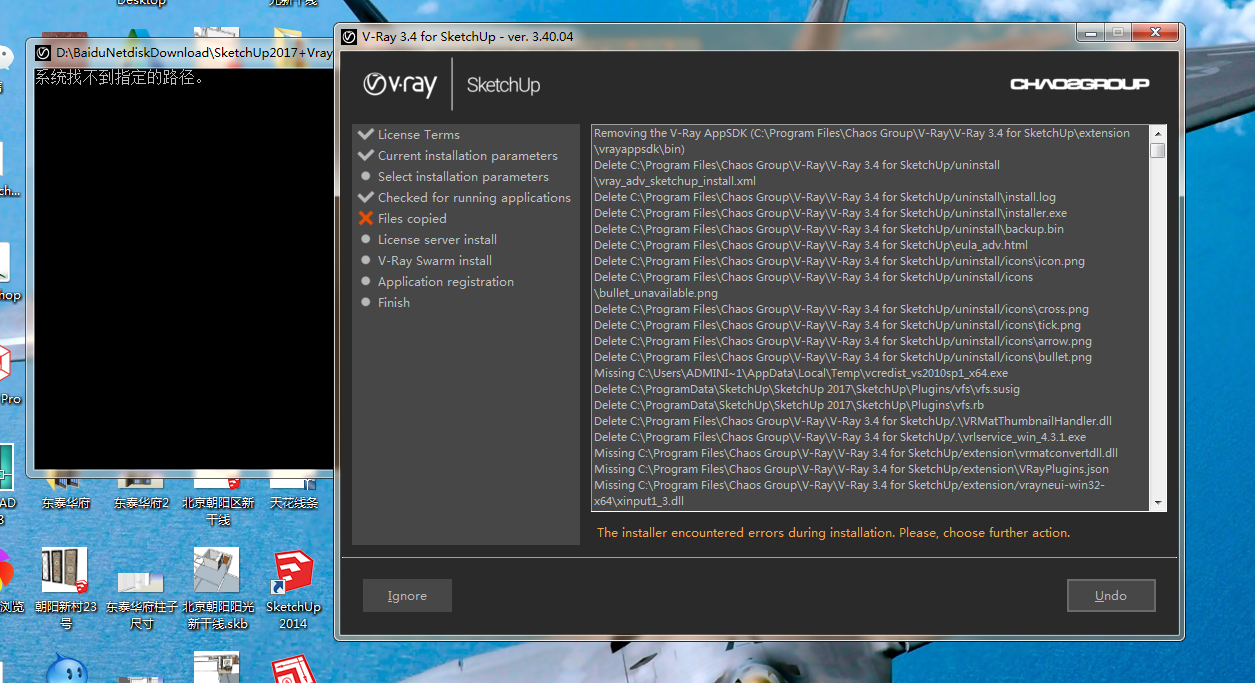Select the Application registration step
1255x683 pixels.
click(445, 281)
